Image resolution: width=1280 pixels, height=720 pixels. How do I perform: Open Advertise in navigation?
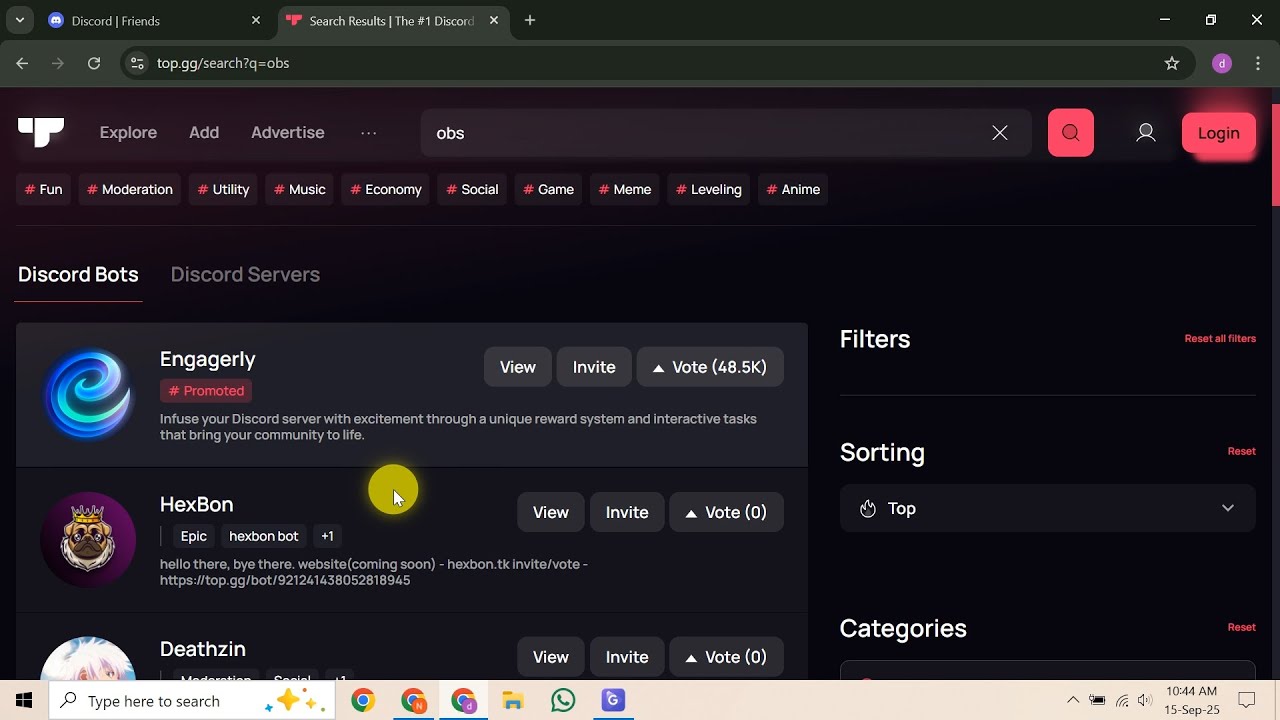(x=288, y=133)
